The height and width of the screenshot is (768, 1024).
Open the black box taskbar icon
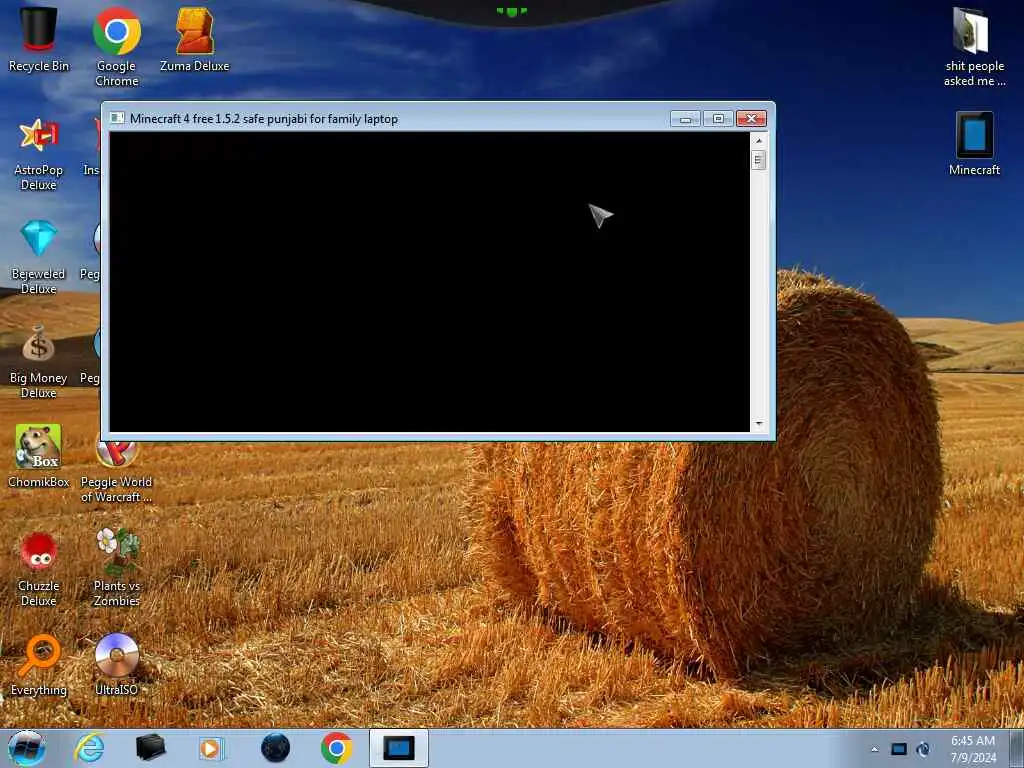click(150, 748)
